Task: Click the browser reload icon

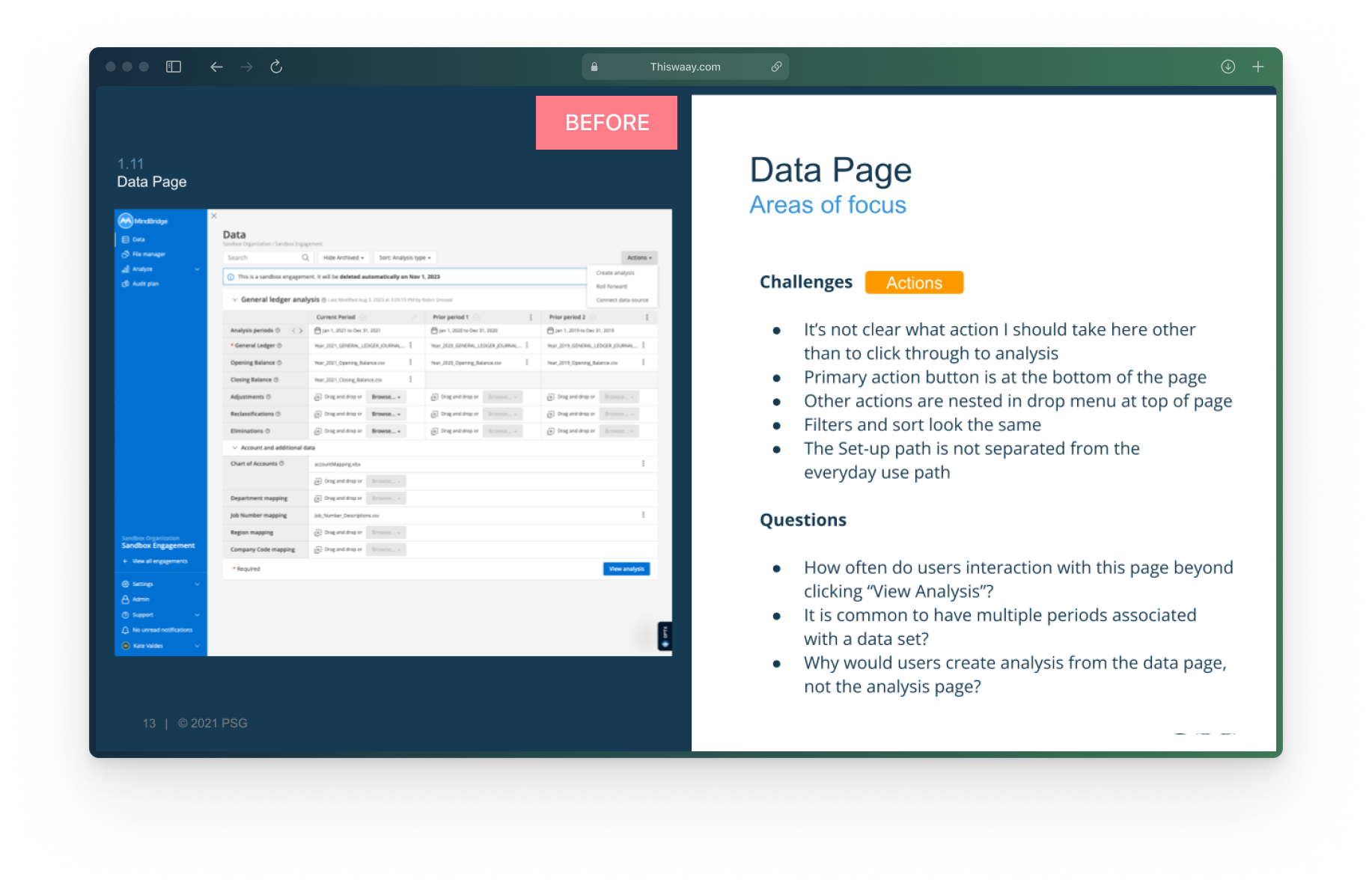Action: 276,67
